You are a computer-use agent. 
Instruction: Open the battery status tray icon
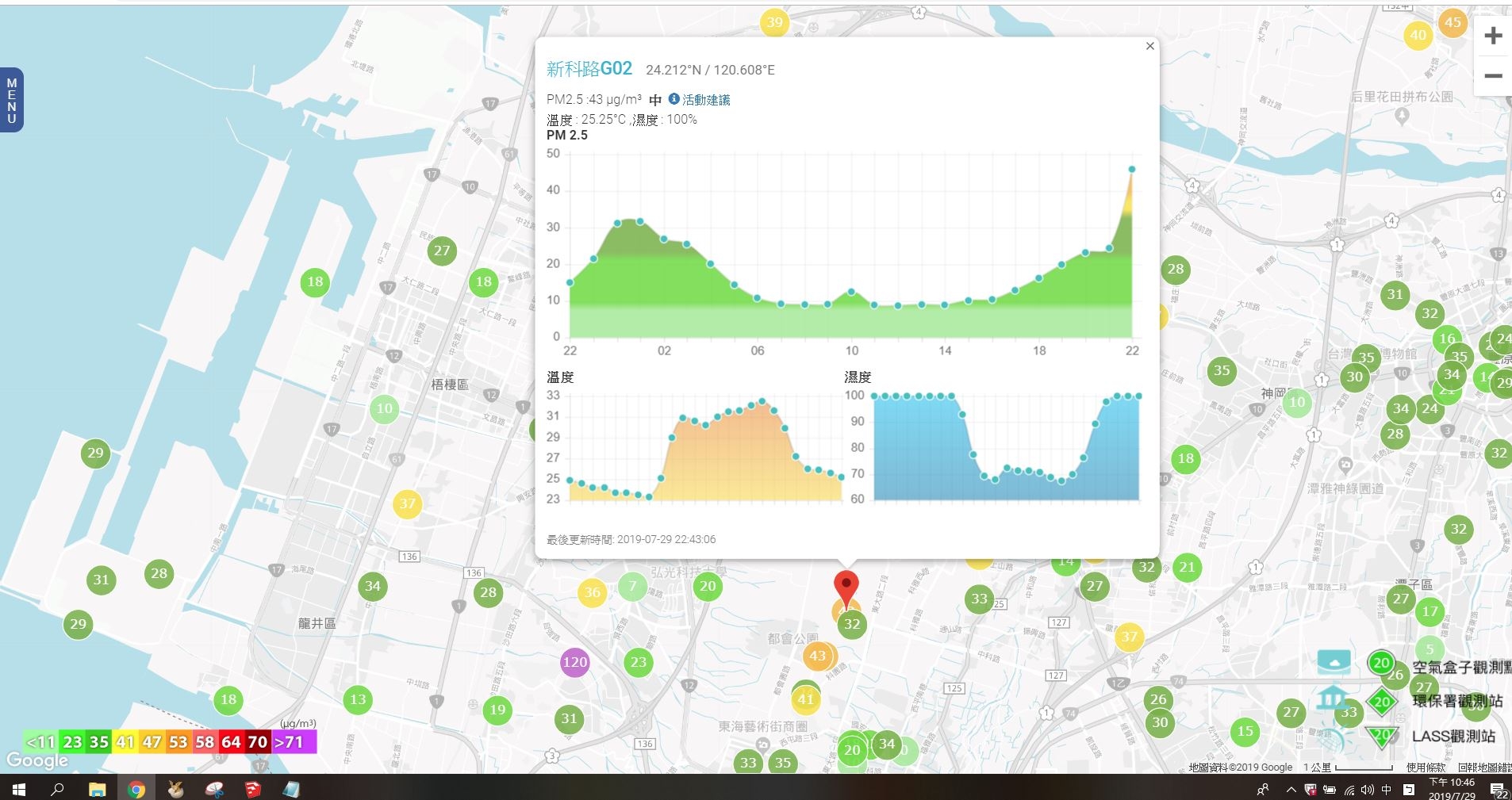1330,790
